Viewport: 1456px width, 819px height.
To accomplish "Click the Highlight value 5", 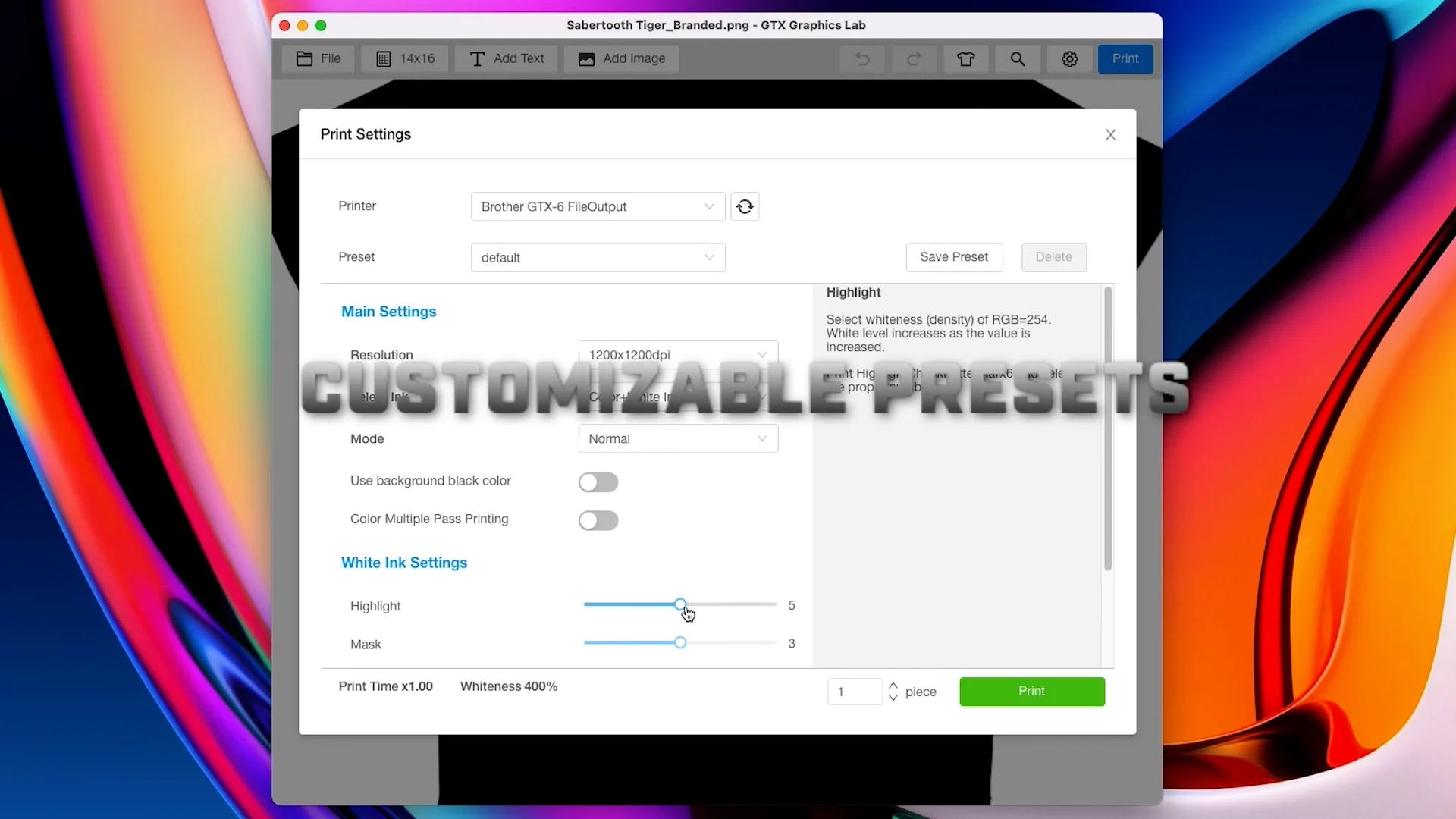I will [792, 605].
